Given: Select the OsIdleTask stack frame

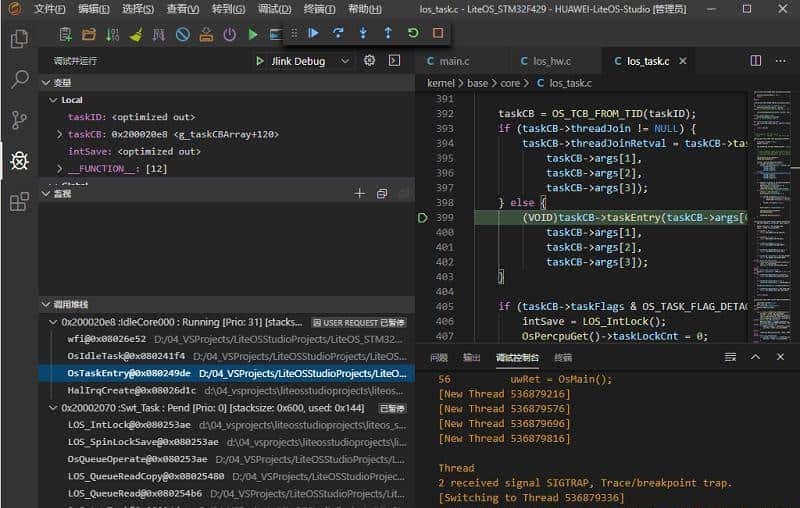Looking at the screenshot, I should point(227,356).
